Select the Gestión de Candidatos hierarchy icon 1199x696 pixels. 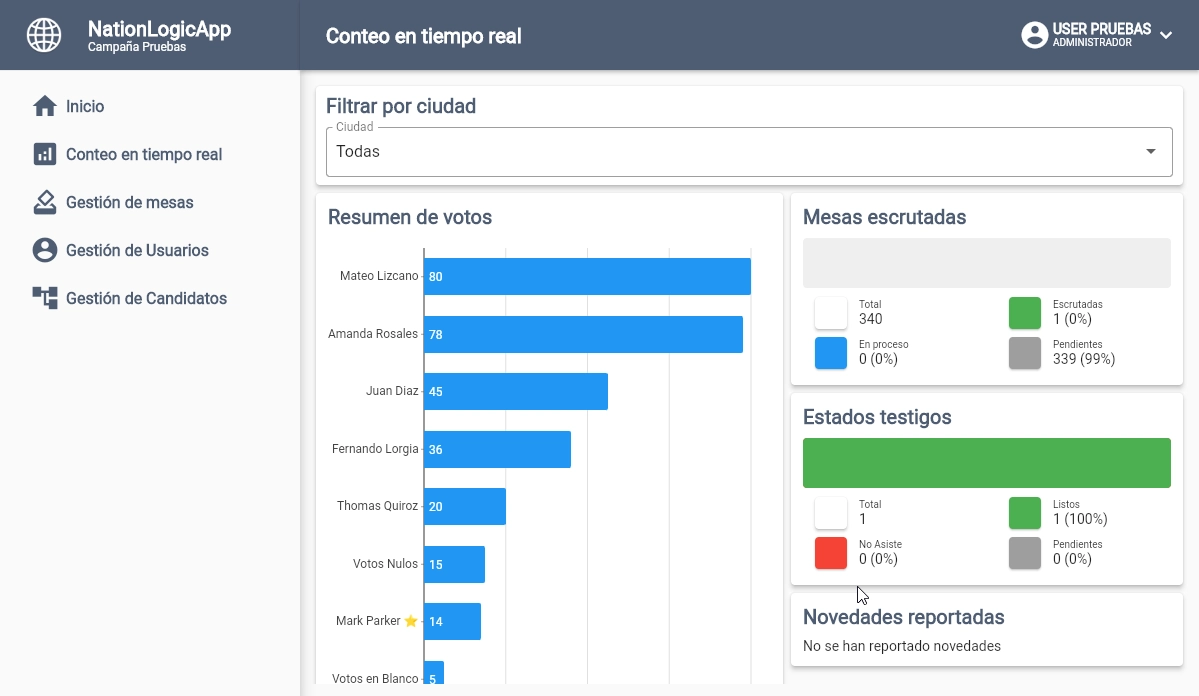coord(46,298)
